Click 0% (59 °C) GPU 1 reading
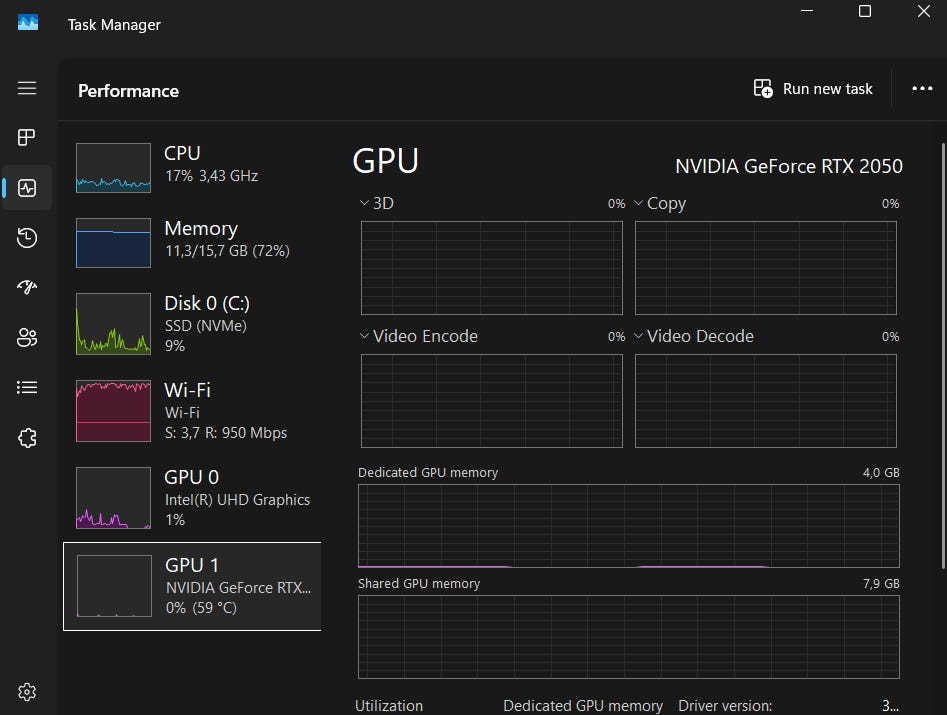This screenshot has width=947, height=715. coord(201,608)
